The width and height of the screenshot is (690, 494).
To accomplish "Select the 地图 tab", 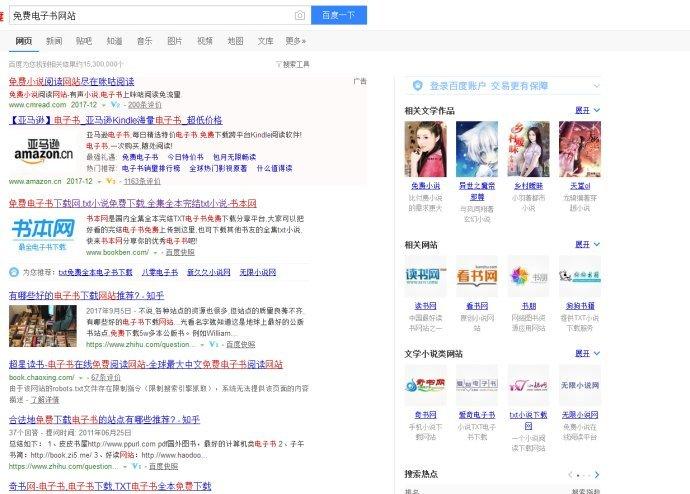I will (x=235, y=41).
